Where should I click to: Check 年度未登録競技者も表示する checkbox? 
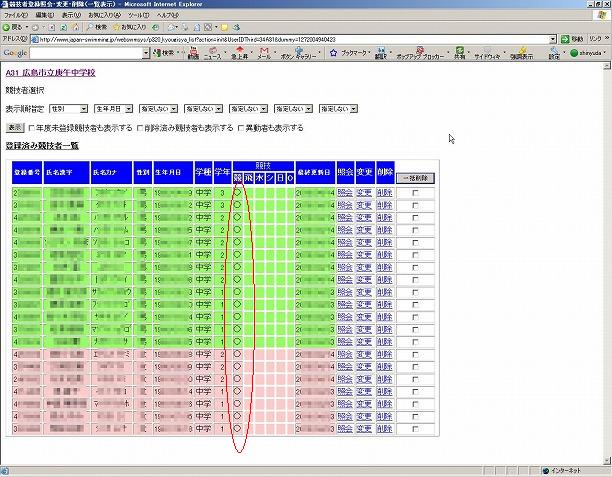[x=32, y=128]
